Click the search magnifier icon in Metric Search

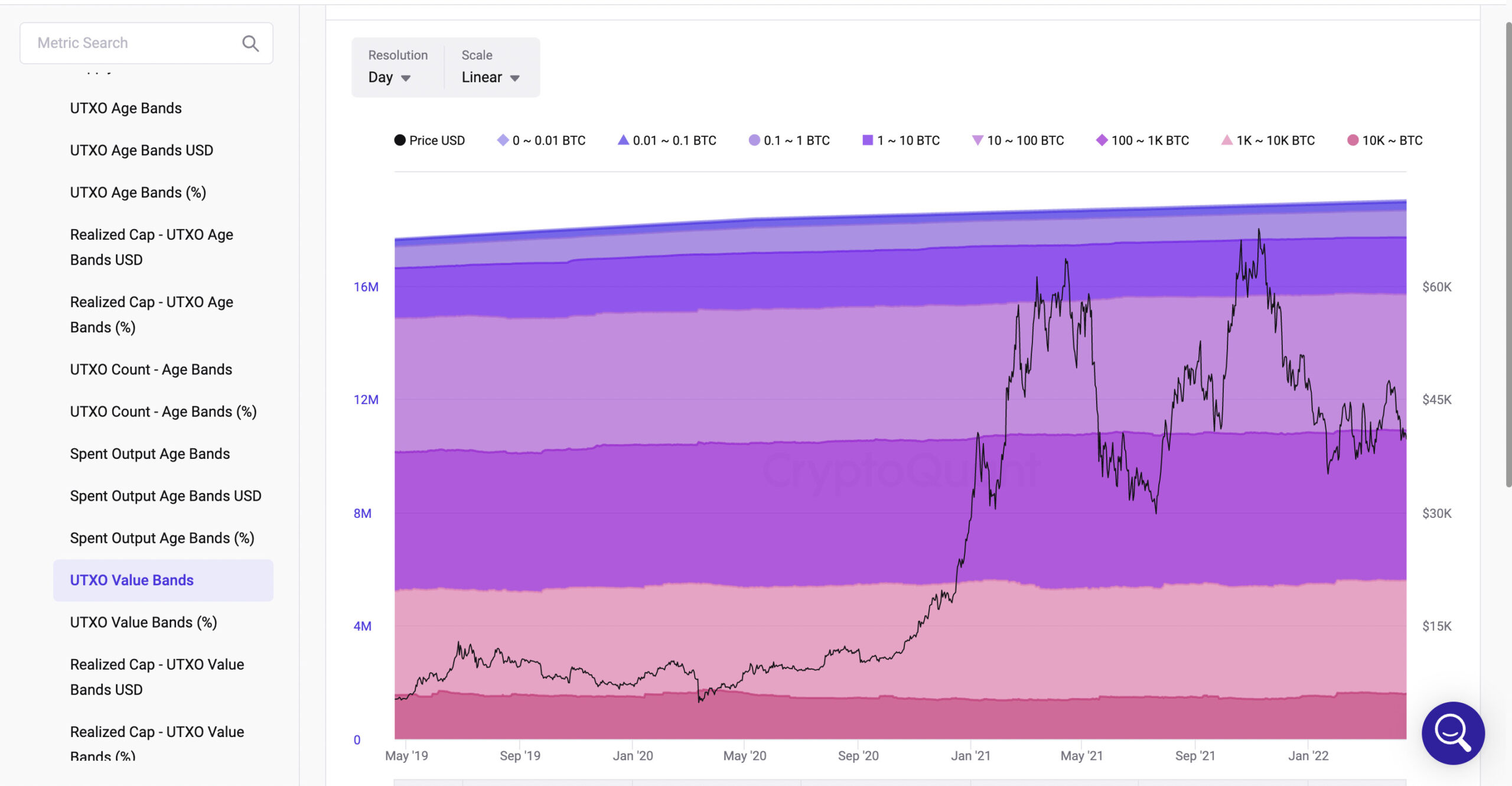[x=250, y=43]
